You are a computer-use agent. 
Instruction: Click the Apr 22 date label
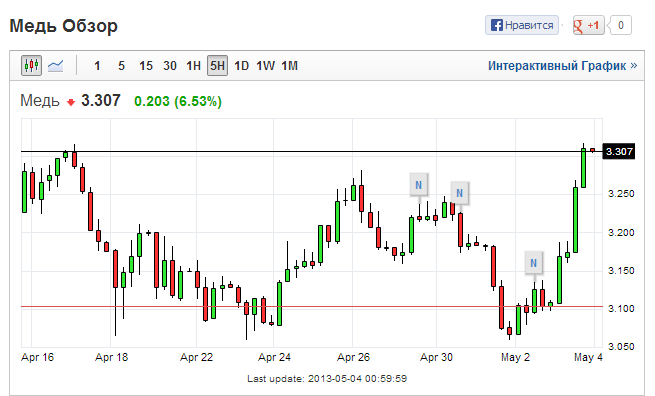point(196,358)
